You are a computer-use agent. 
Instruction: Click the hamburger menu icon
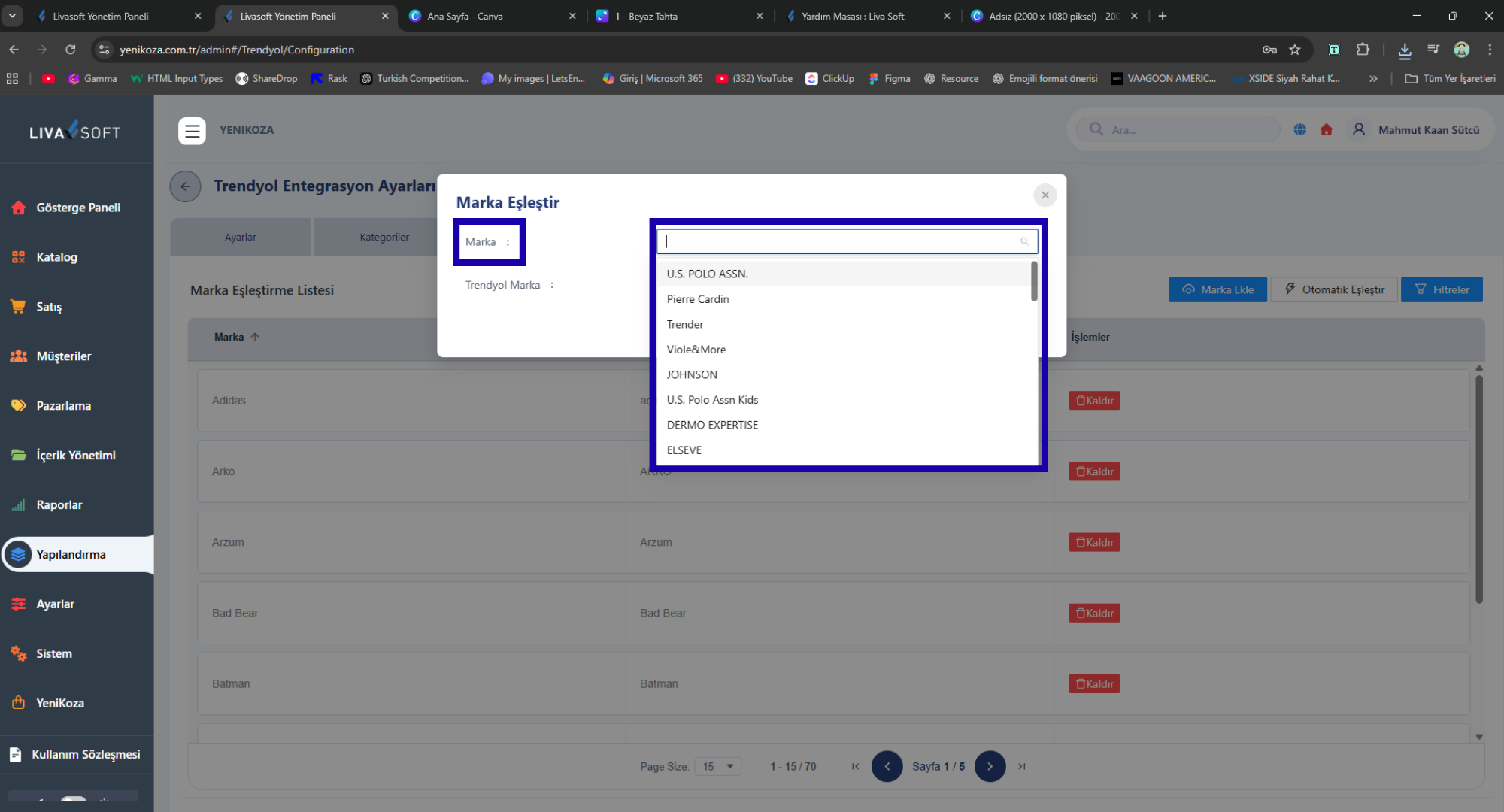pos(192,131)
